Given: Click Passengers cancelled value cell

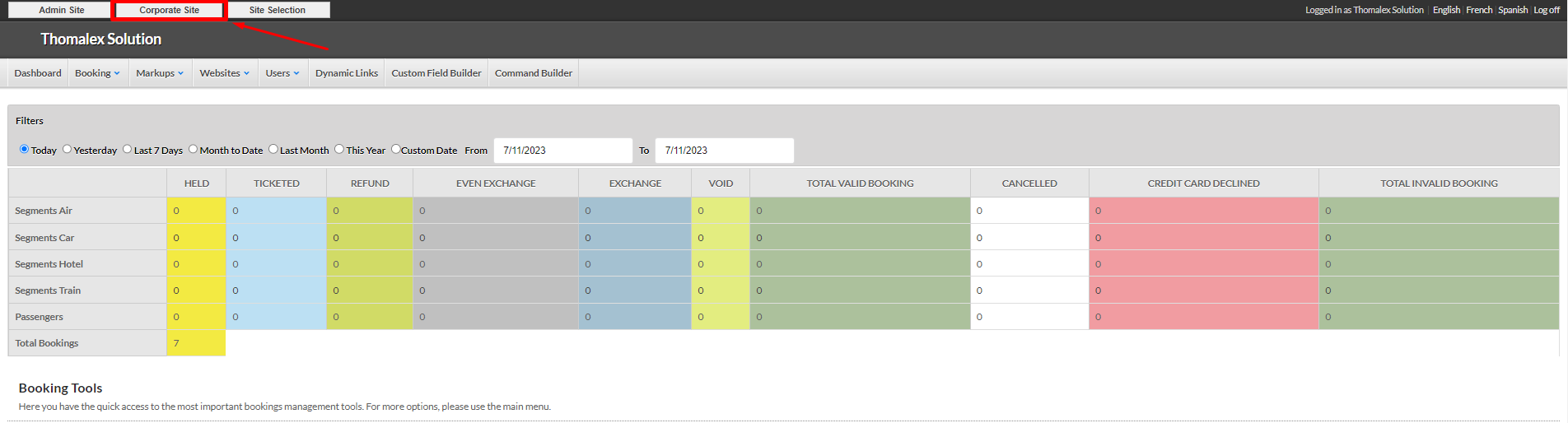Looking at the screenshot, I should coord(1029,317).
